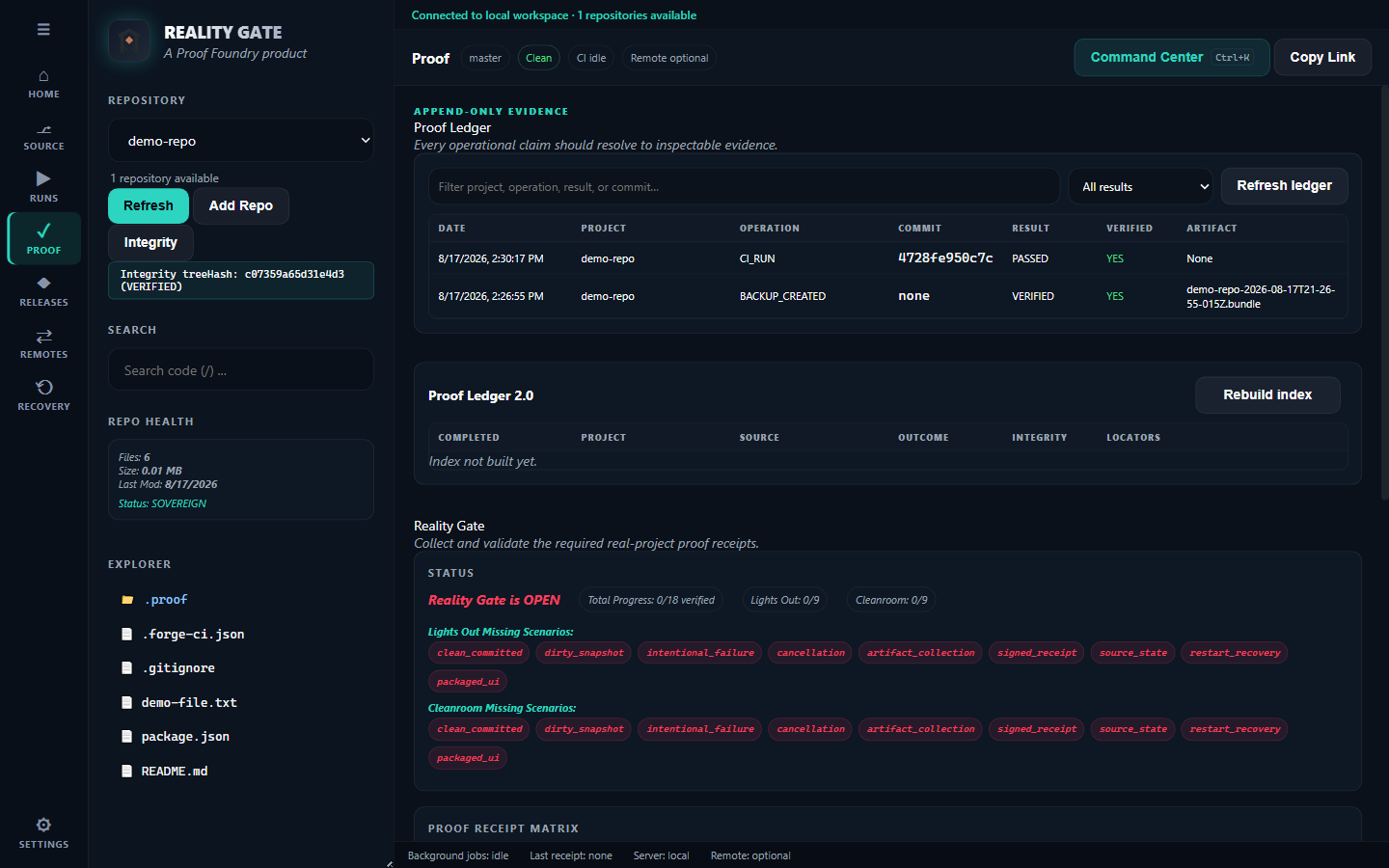1389x868 pixels.
Task: Open the Runs play icon
Action: click(43, 178)
